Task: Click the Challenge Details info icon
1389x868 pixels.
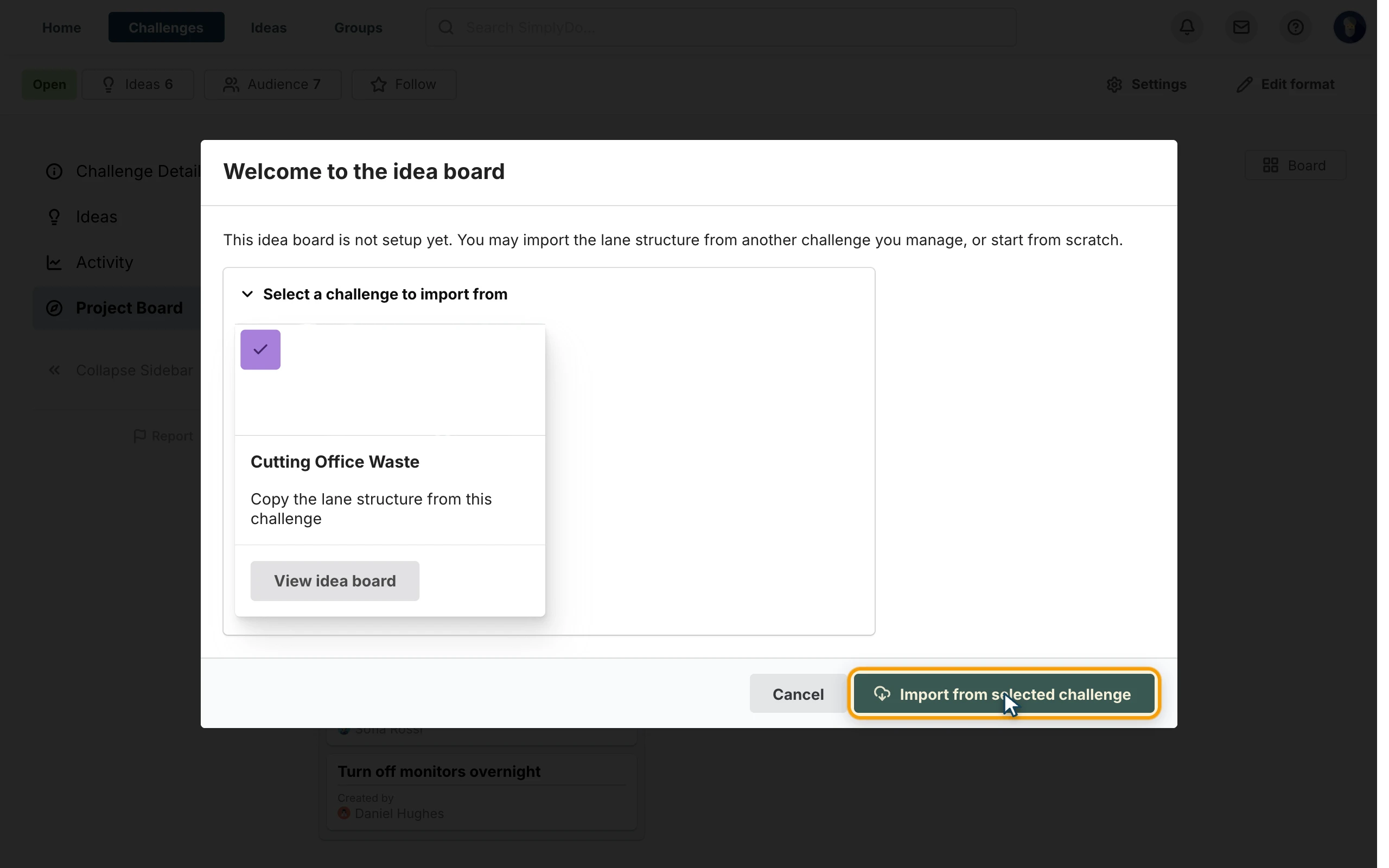Action: coord(54,171)
